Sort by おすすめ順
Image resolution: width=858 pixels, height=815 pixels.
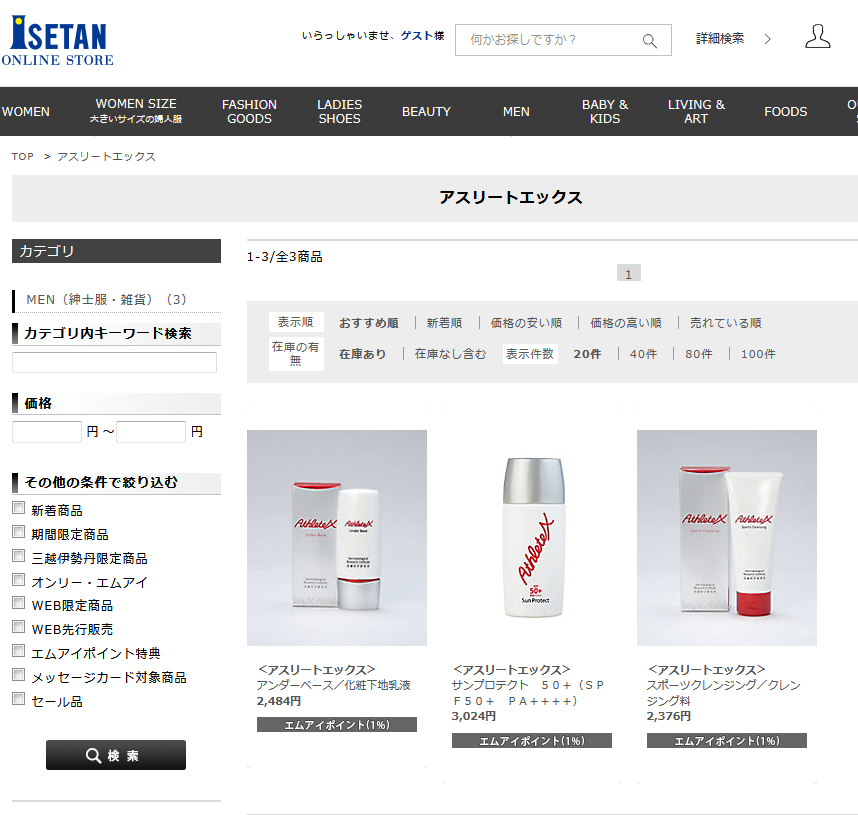pos(369,323)
